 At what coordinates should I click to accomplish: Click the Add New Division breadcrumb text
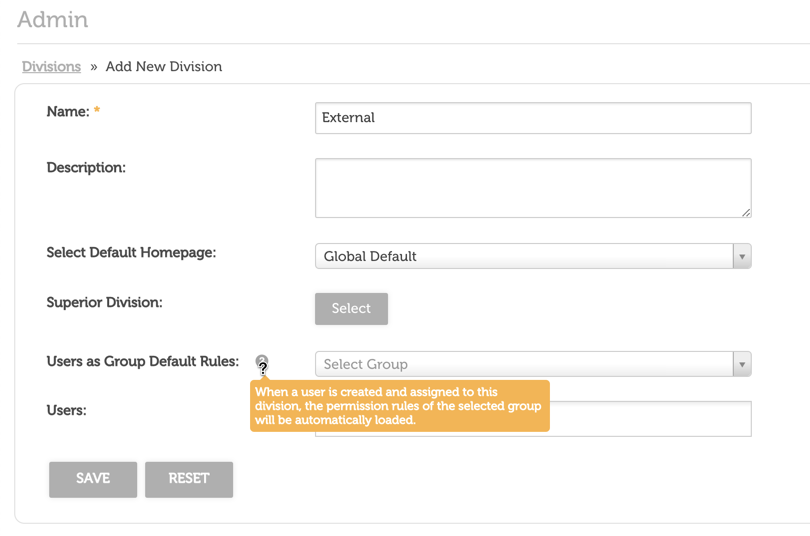tap(164, 67)
